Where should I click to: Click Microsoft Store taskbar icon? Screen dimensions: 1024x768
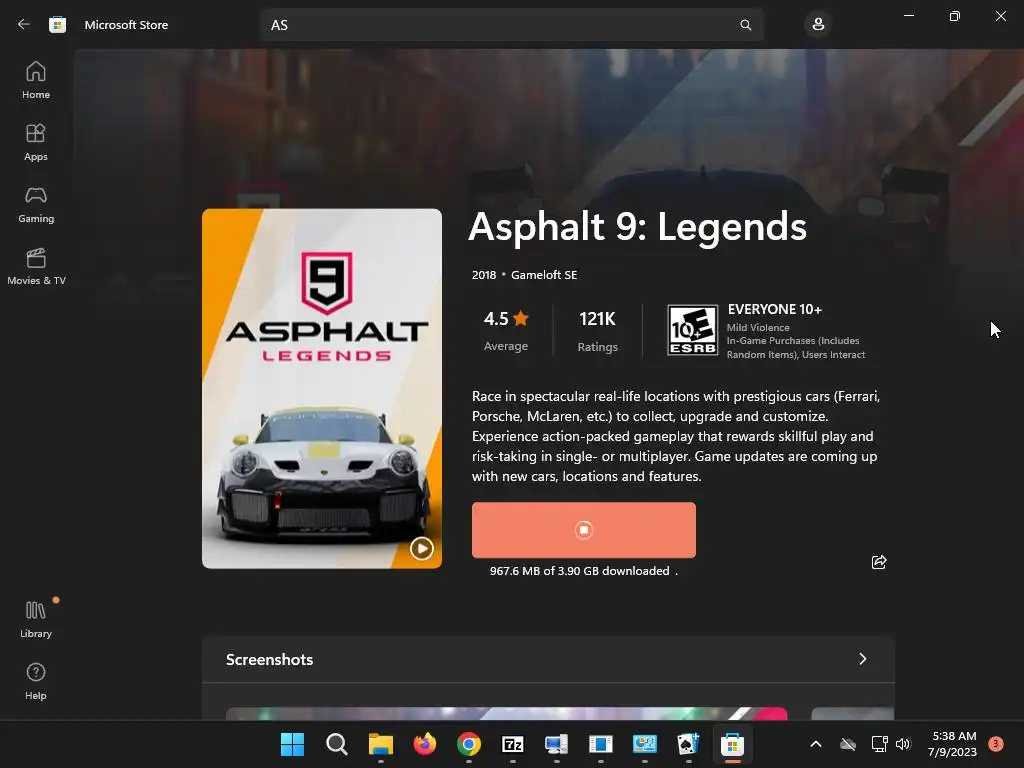point(733,744)
